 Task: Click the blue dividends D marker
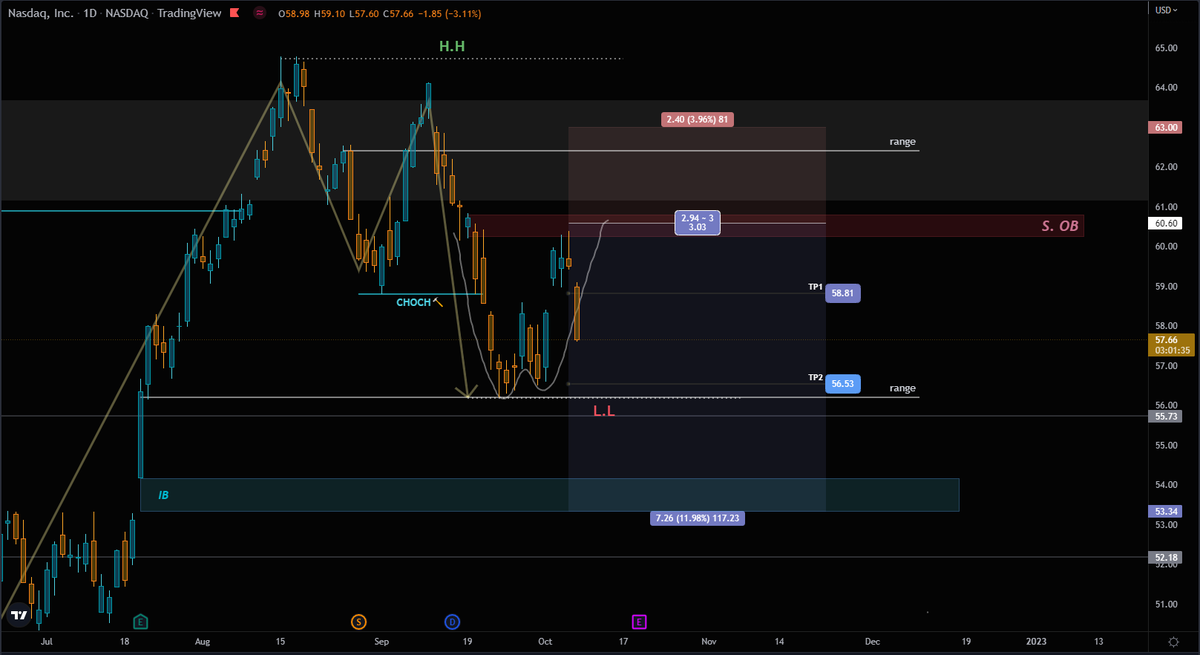452,621
